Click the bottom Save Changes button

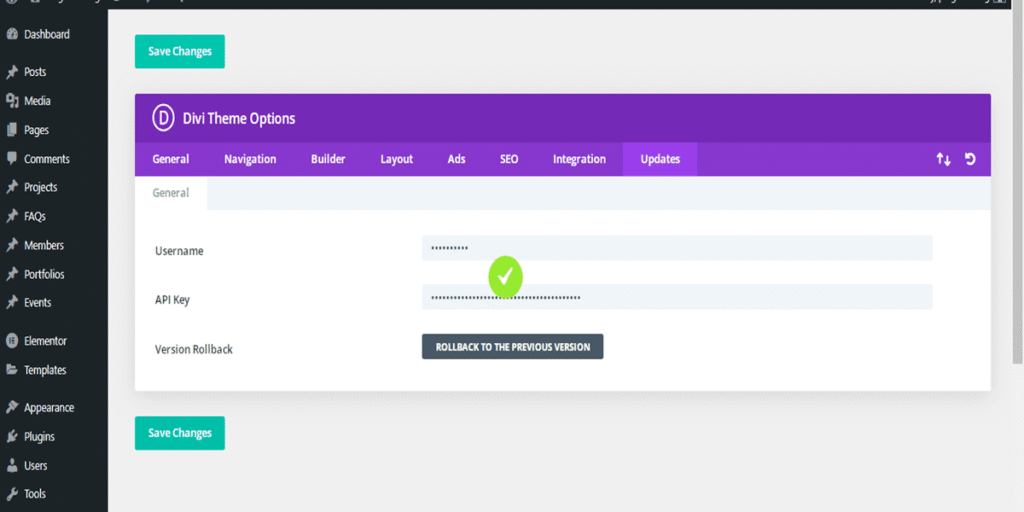[x=180, y=433]
